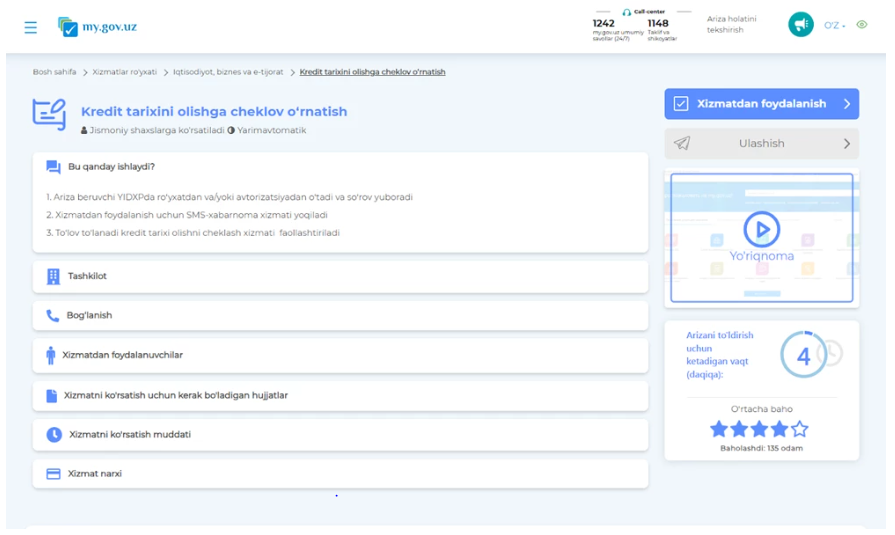Click the O'rtacha baho label
Screen dimensions: 895x535
(x=761, y=409)
